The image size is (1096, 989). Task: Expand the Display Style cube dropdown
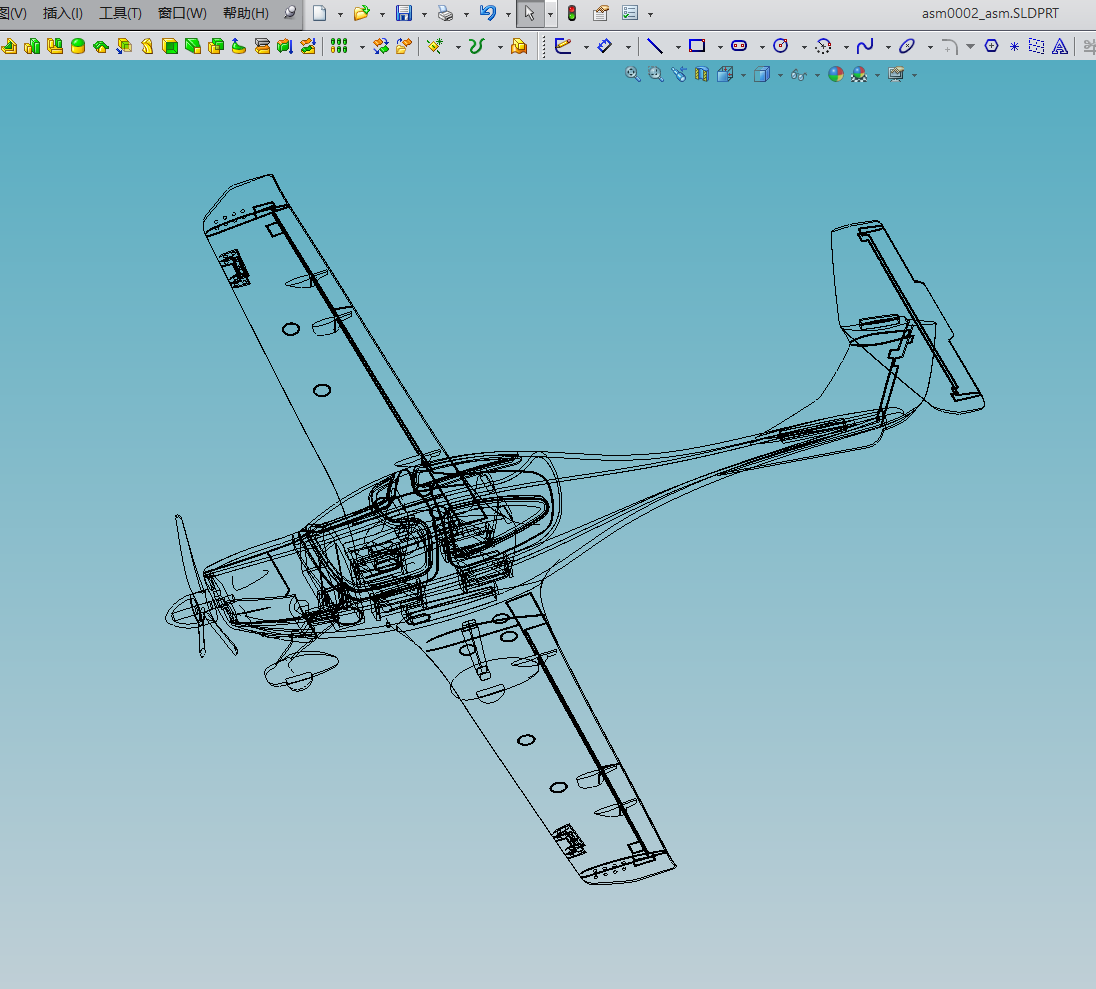(780, 75)
